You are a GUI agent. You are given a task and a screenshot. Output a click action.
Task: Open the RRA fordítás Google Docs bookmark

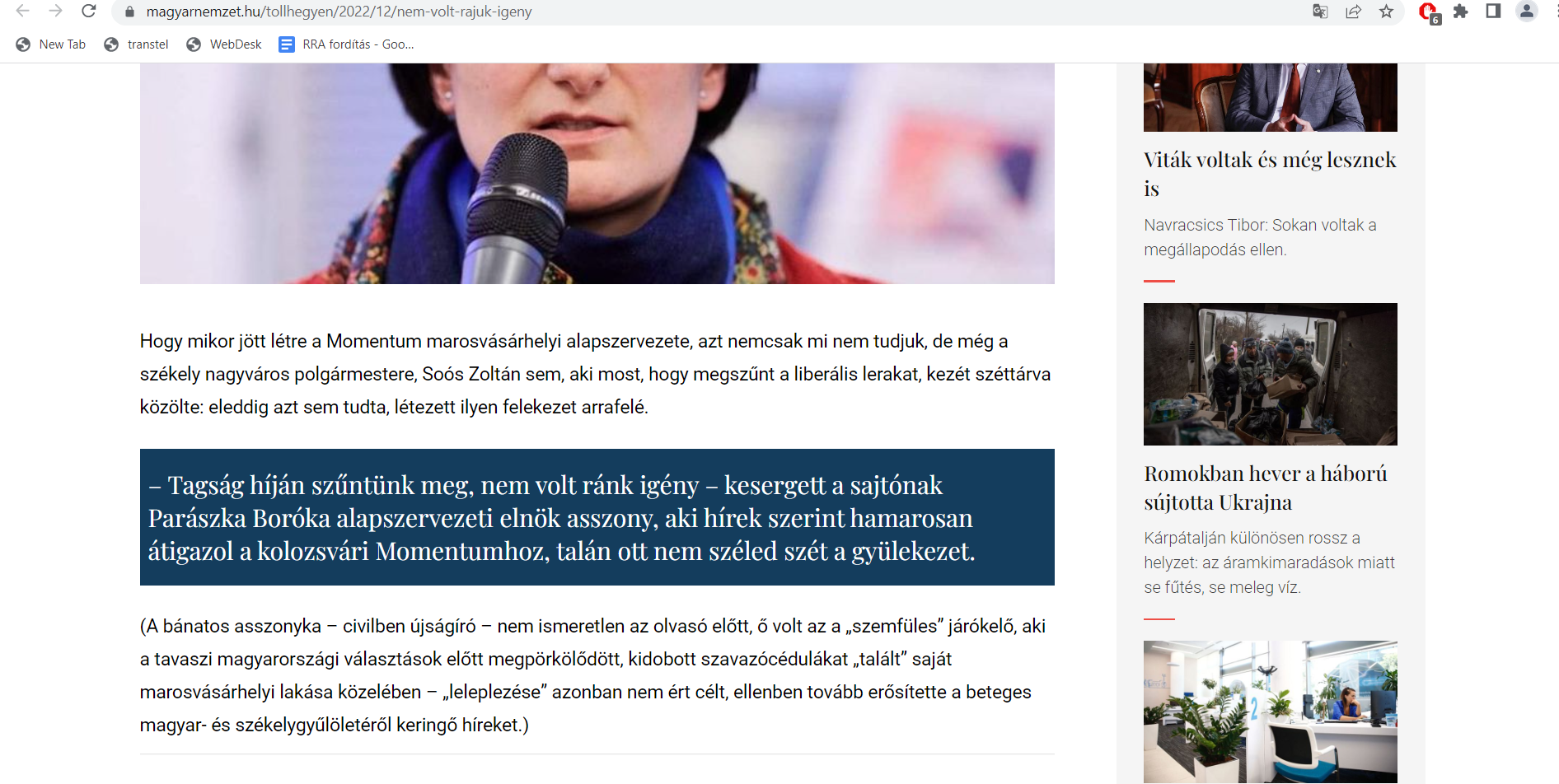point(346,44)
